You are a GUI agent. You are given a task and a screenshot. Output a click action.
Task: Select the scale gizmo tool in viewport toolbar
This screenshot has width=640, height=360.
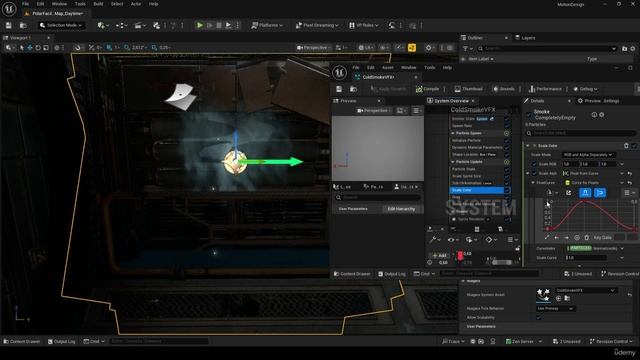click(x=46, y=48)
